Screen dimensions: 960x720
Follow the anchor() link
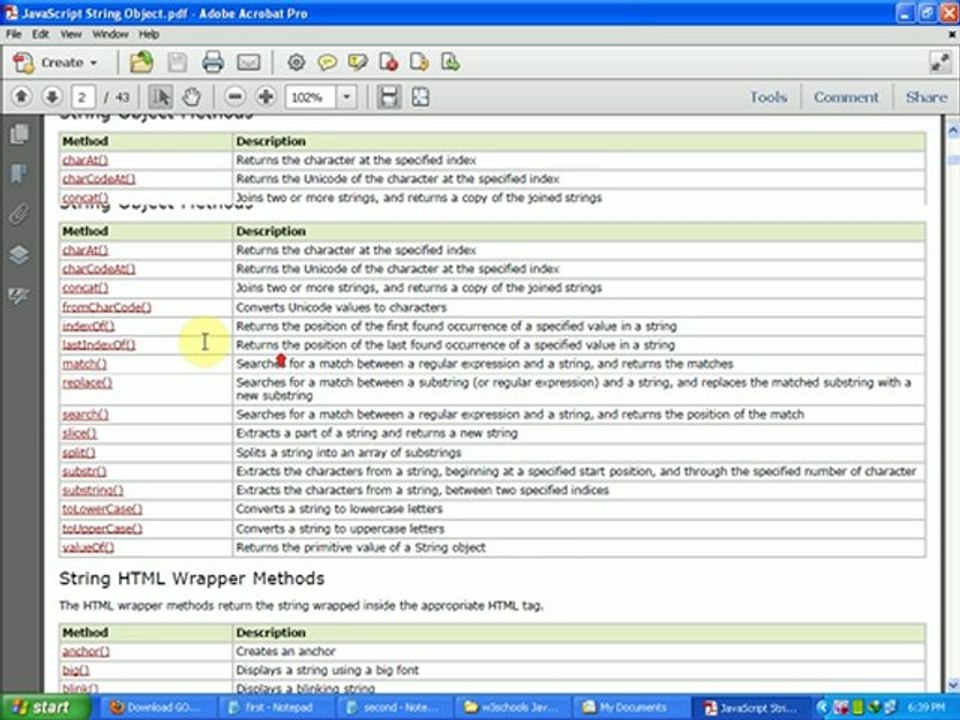pyautogui.click(x=86, y=651)
